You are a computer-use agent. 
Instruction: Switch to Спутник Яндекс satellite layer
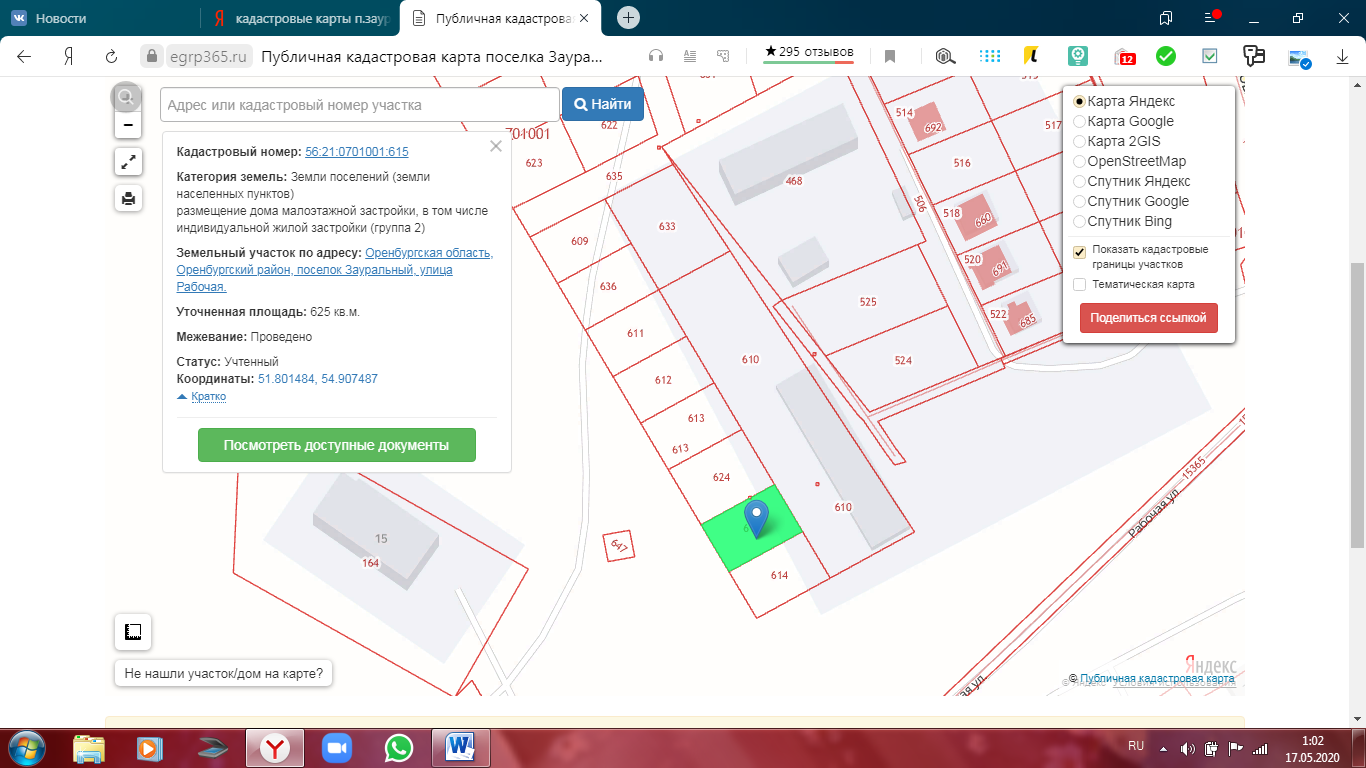[1080, 181]
